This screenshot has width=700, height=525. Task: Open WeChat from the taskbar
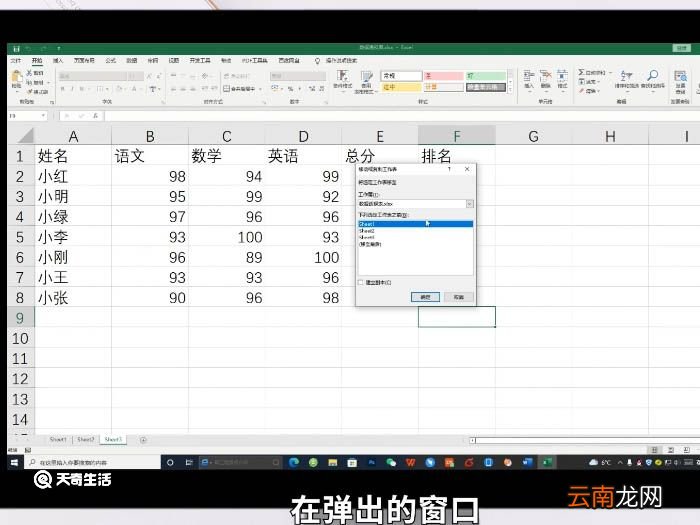tap(391, 462)
